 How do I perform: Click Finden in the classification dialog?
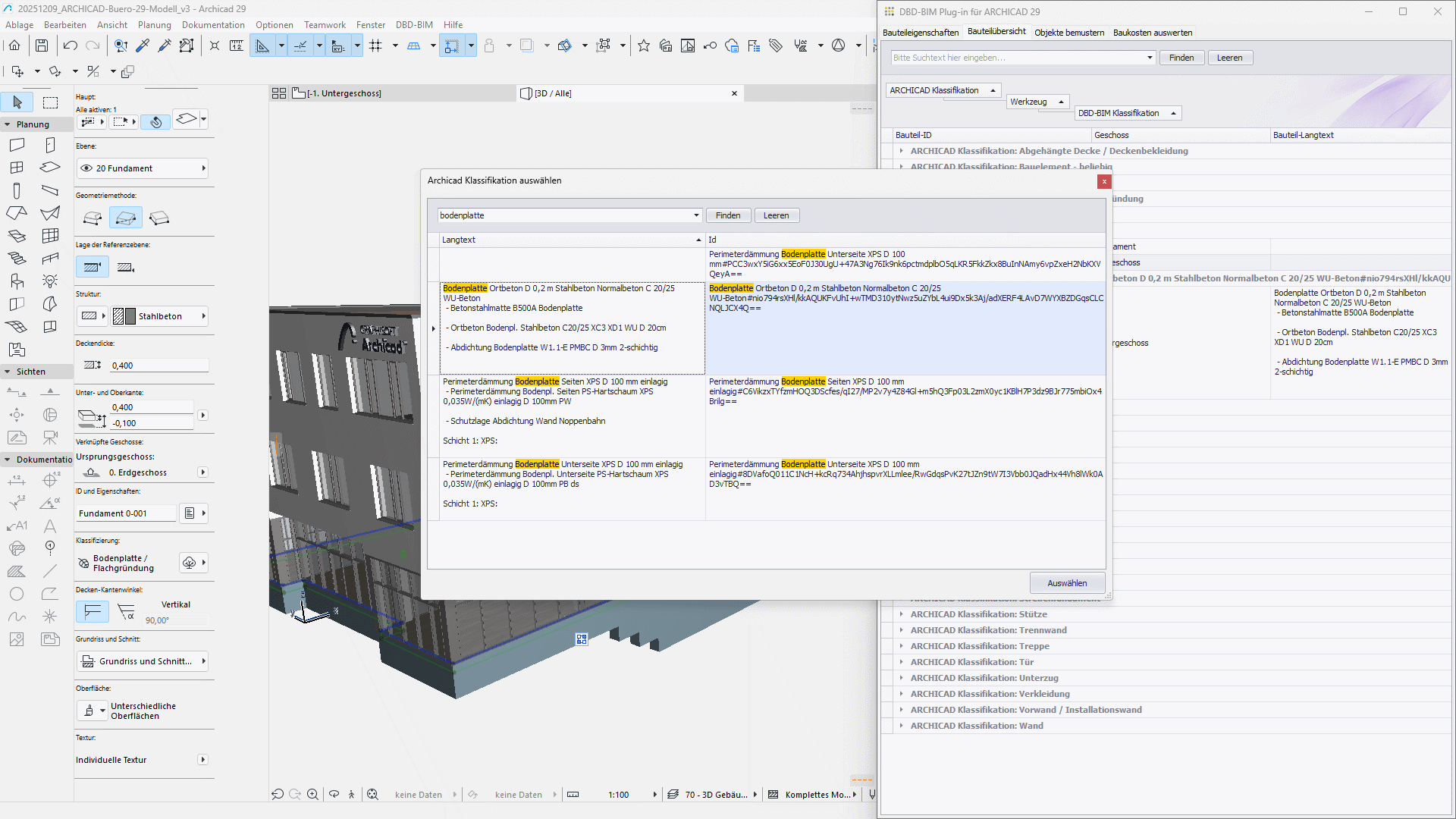pyautogui.click(x=728, y=215)
